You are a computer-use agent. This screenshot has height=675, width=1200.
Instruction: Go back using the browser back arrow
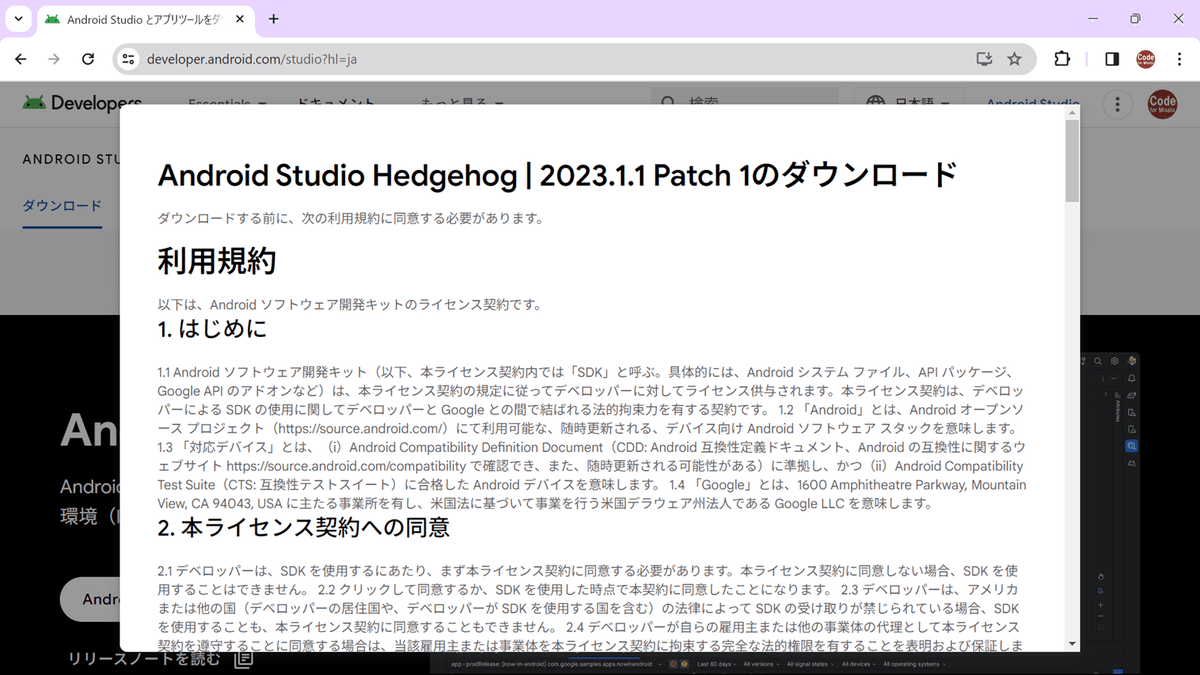click(21, 59)
